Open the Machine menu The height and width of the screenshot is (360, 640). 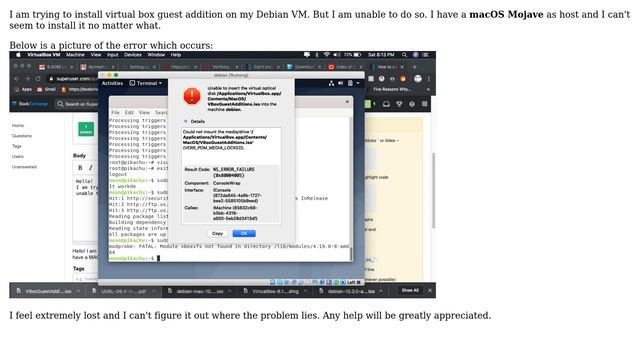(x=75, y=55)
